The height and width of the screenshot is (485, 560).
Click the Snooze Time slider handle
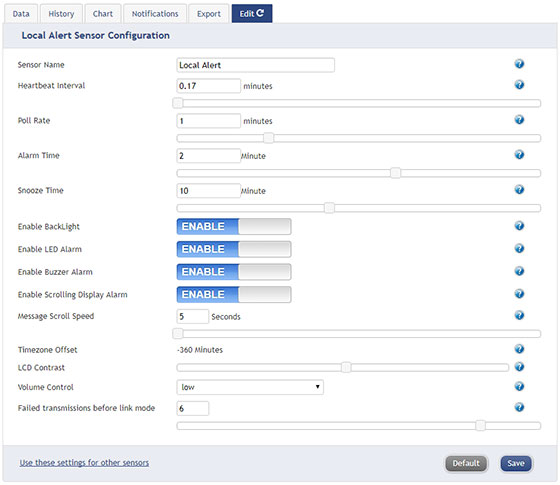tap(329, 208)
